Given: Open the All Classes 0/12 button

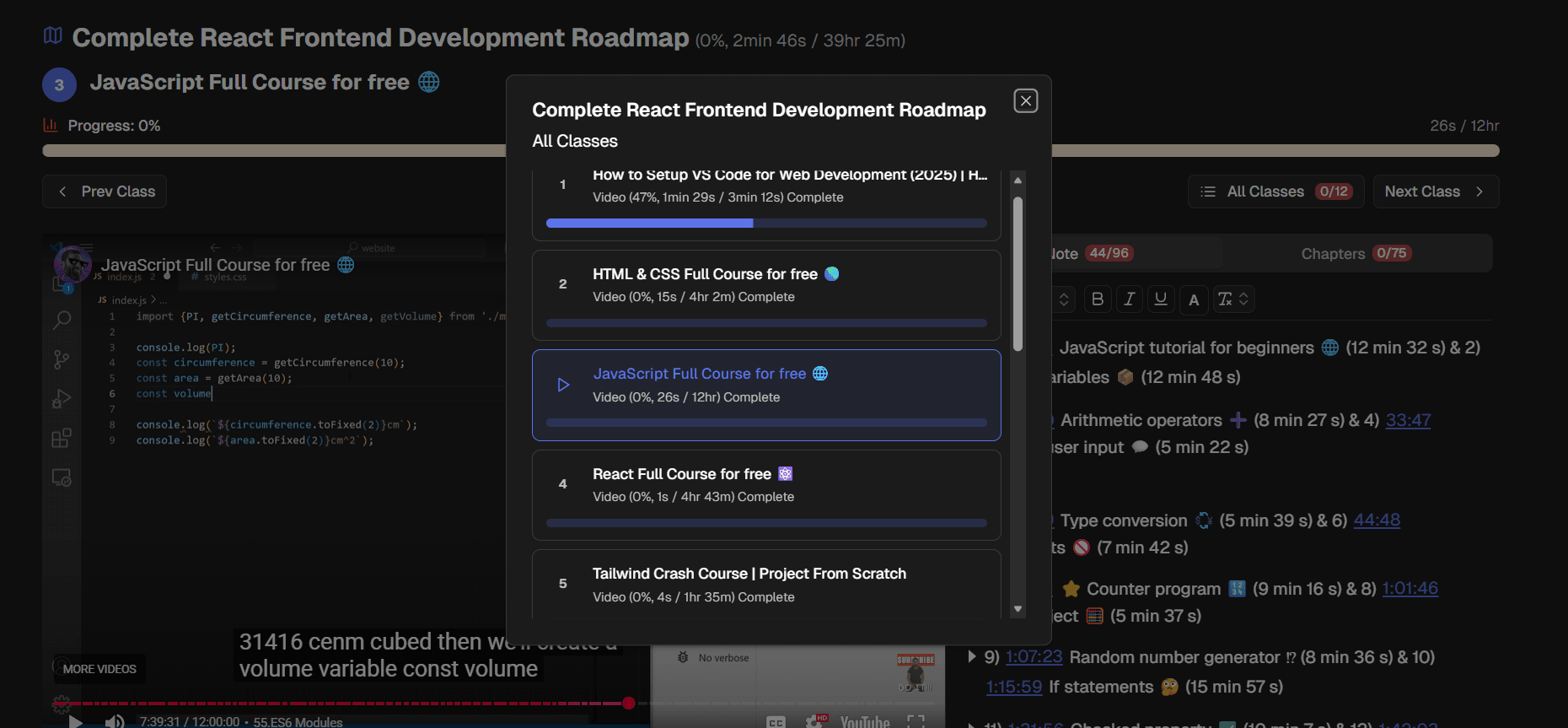Looking at the screenshot, I should tap(1275, 191).
